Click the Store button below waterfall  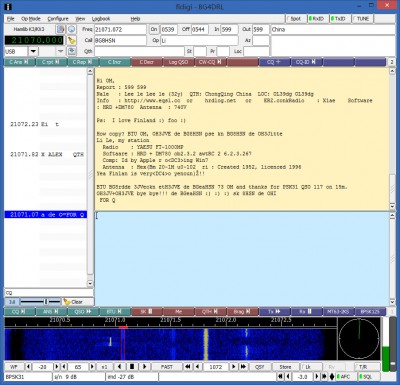tap(285, 367)
